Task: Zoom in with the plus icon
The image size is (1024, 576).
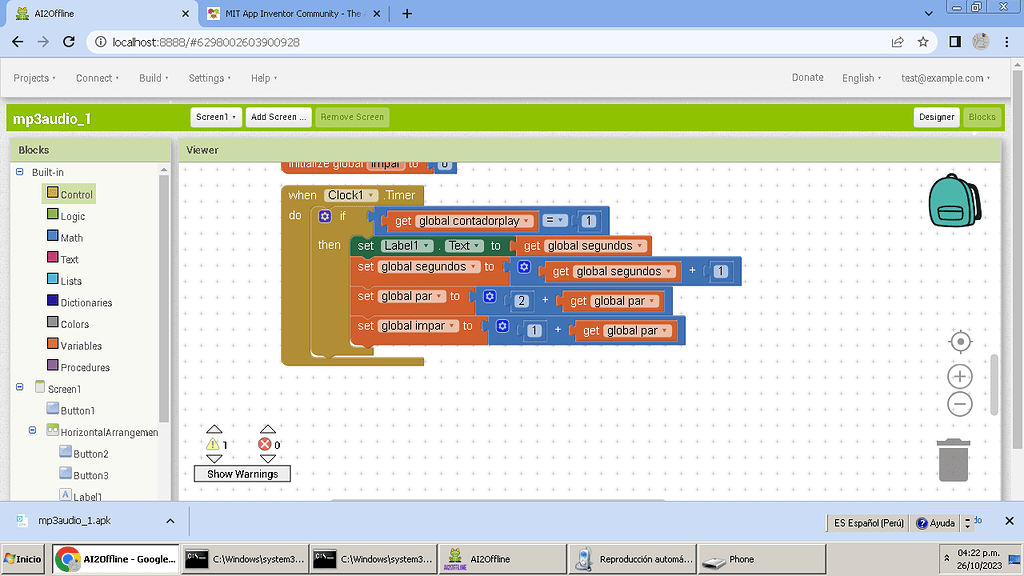Action: 960,376
